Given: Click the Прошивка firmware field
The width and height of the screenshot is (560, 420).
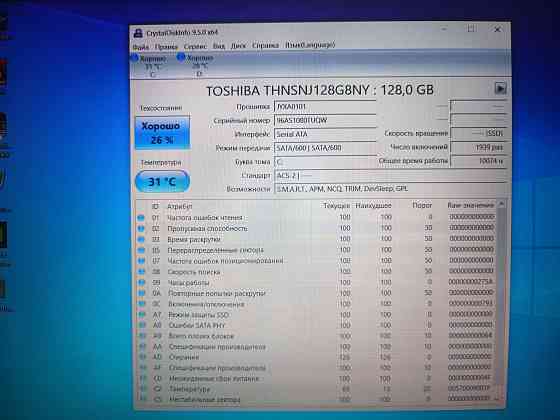Looking at the screenshot, I should (x=325, y=106).
